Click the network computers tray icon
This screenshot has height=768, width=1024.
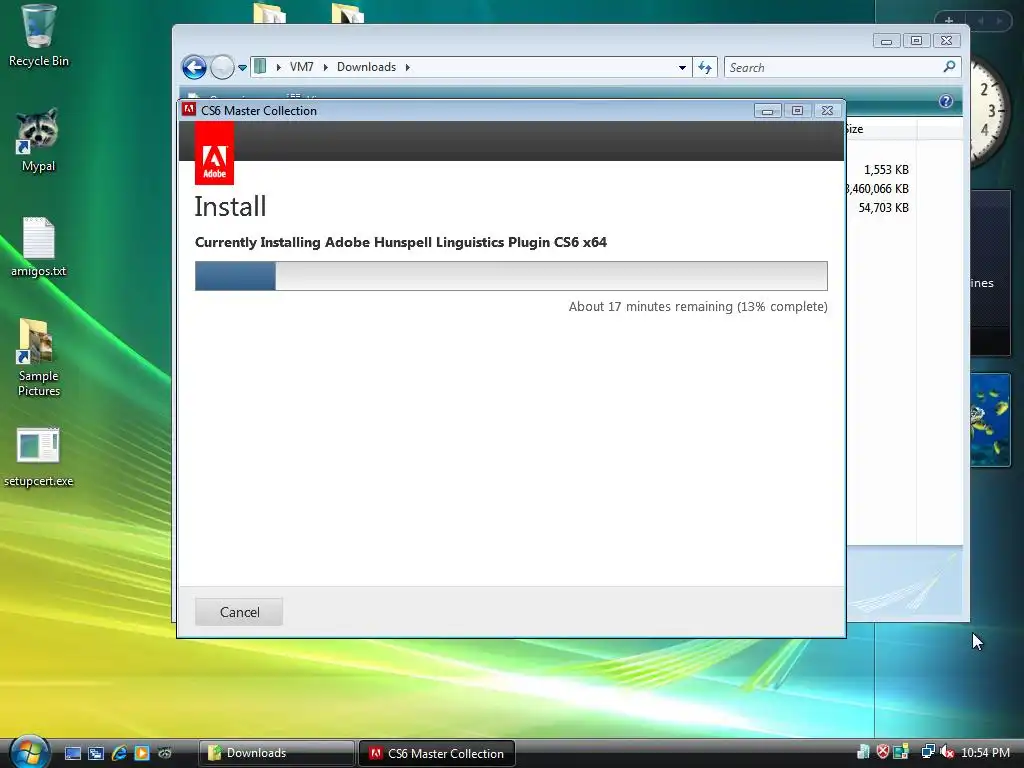[x=927, y=752]
